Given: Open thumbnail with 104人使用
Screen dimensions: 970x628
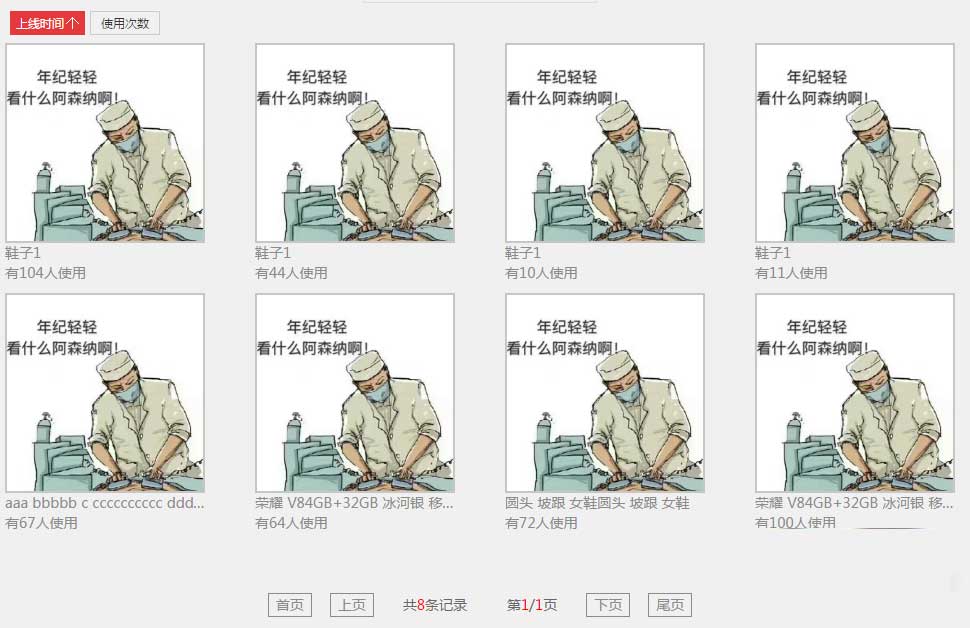Looking at the screenshot, I should pyautogui.click(x=105, y=143).
